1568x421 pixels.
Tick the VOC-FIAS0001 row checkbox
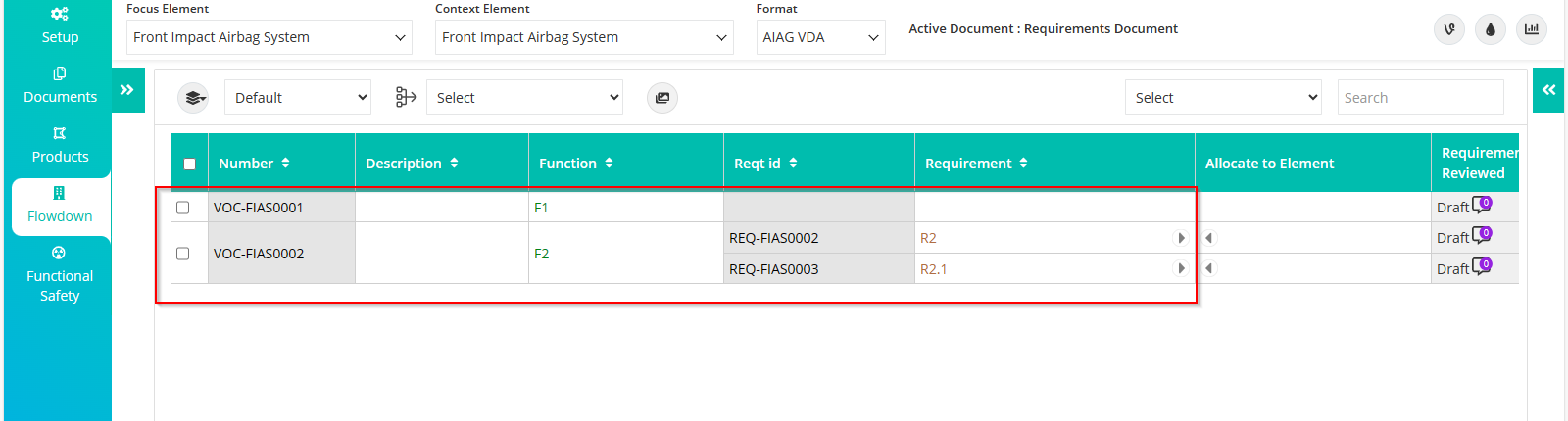point(183,208)
